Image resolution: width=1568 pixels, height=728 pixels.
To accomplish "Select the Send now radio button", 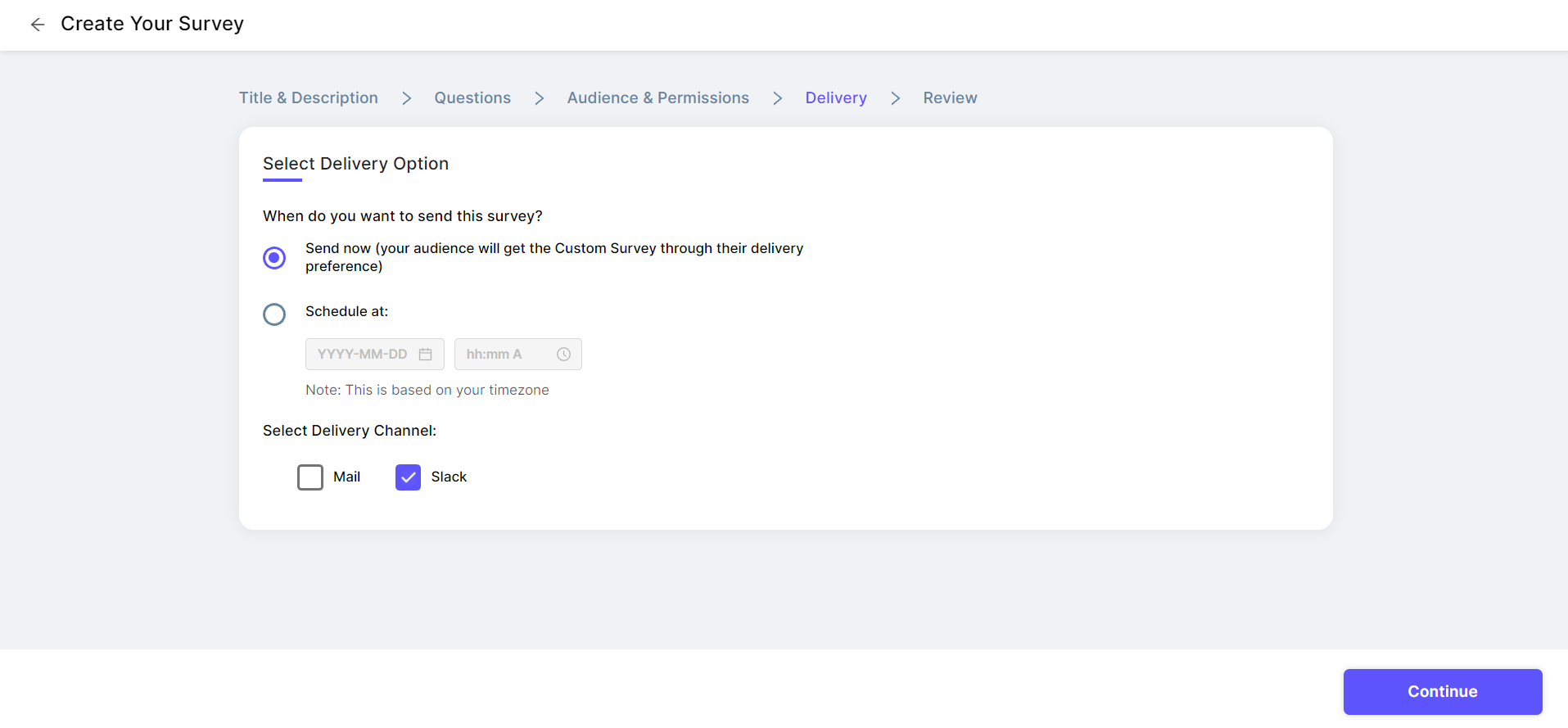I will point(274,258).
